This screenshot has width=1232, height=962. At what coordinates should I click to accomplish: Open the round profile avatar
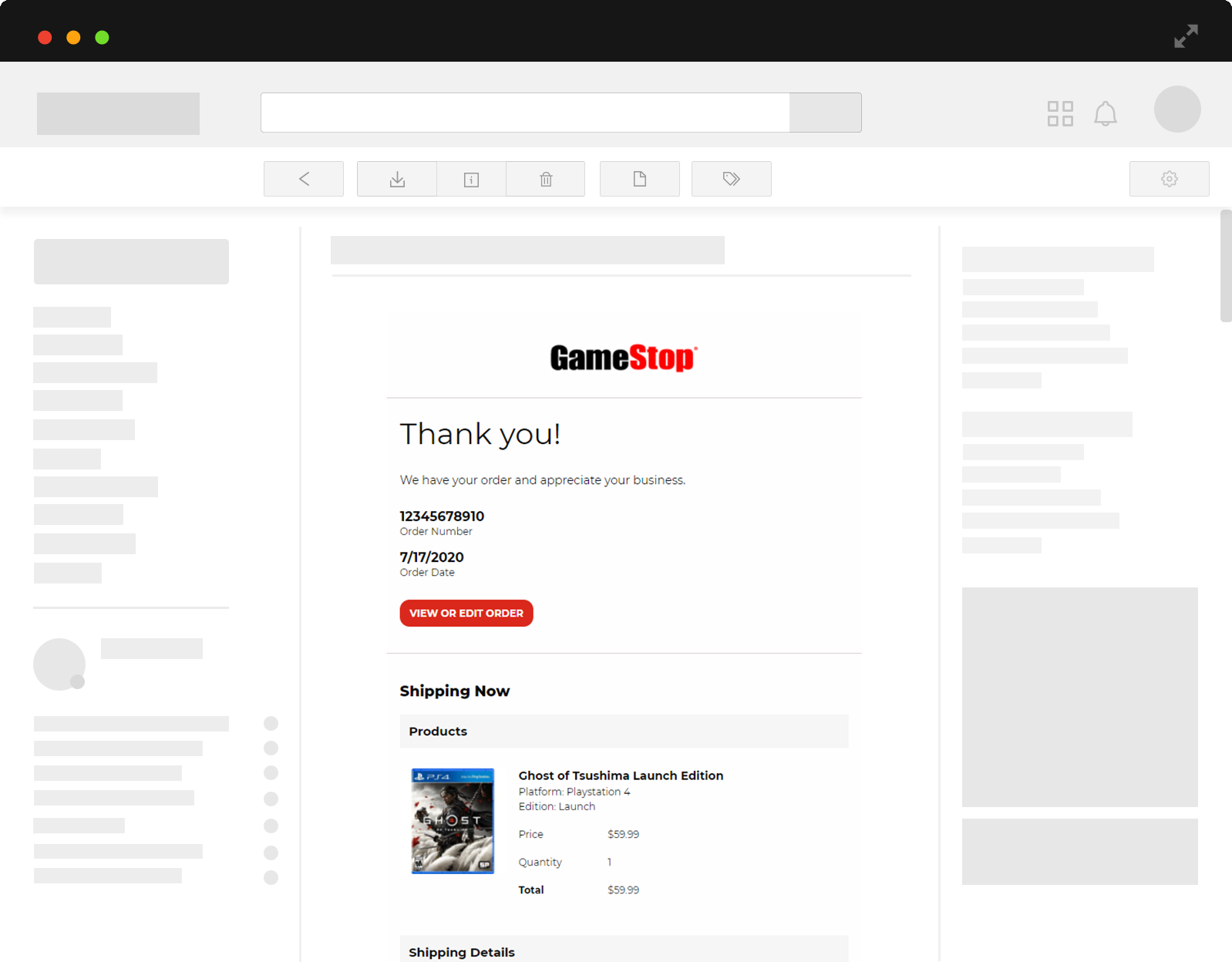pyautogui.click(x=1177, y=109)
